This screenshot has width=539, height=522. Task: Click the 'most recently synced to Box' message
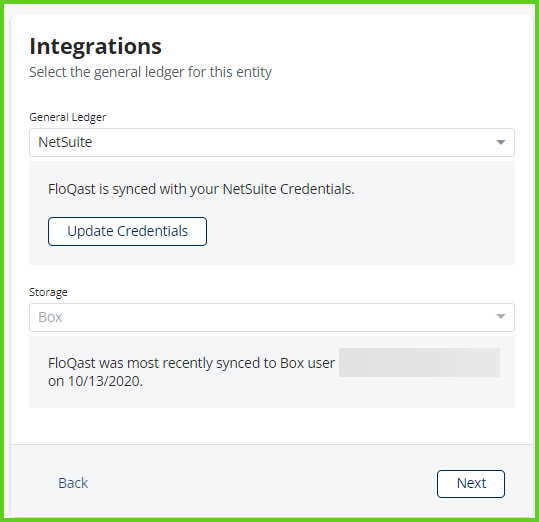point(191,363)
